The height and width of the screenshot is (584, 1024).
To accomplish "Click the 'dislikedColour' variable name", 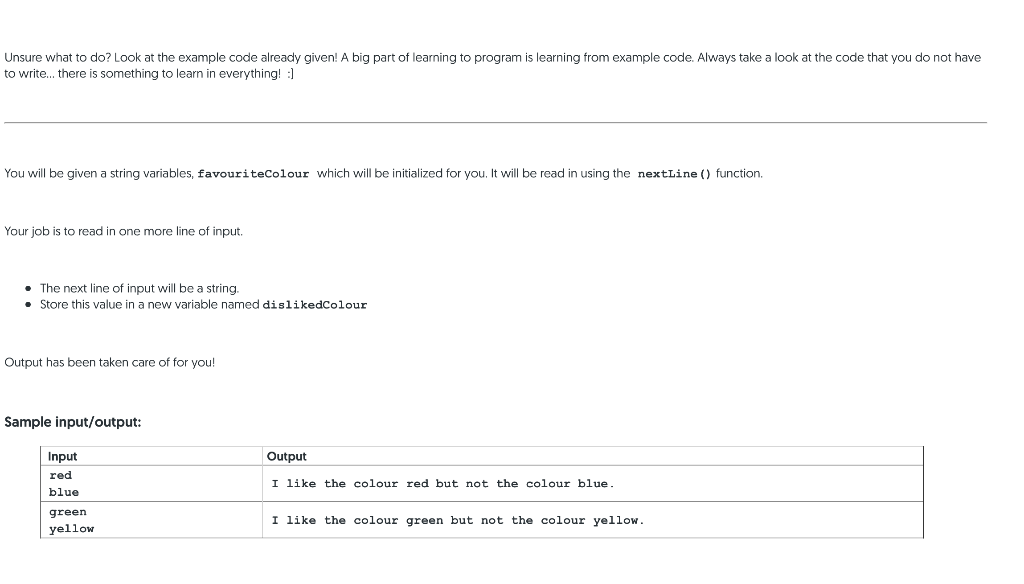I will pyautogui.click(x=315, y=305).
